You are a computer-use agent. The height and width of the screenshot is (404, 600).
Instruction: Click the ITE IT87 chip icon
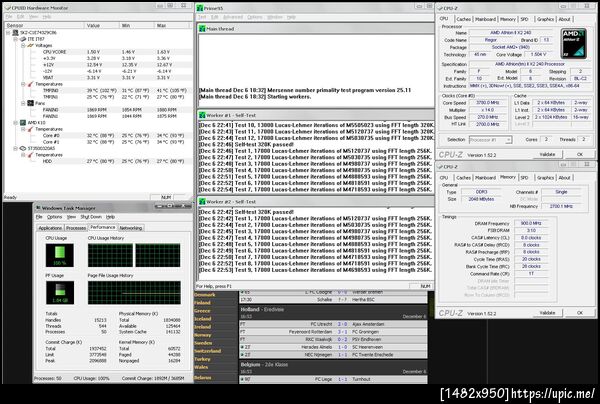click(23, 39)
